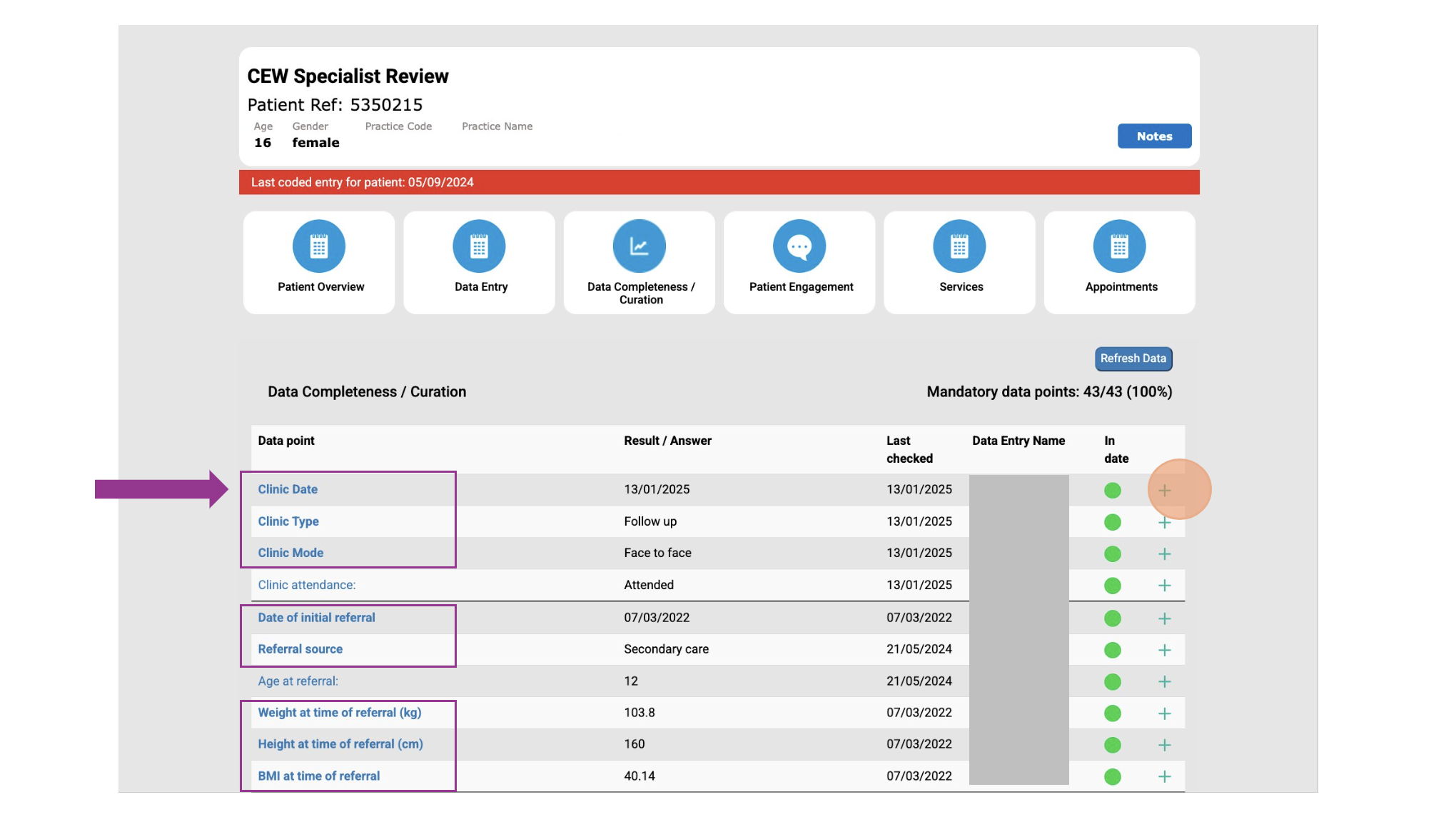Open the Clinic Type link
This screenshot has width=1456, height=817.
(288, 521)
